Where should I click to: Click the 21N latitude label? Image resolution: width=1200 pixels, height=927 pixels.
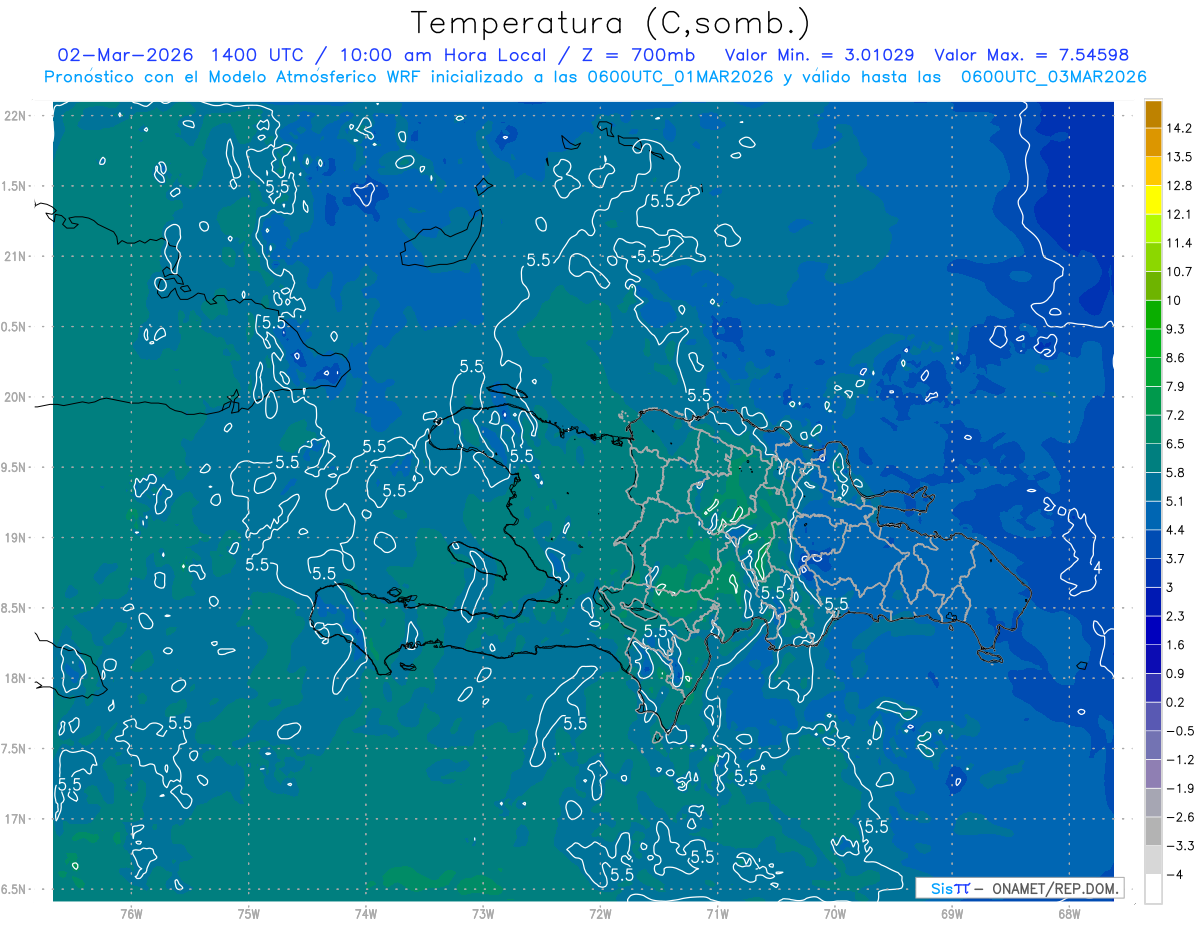click(14, 256)
